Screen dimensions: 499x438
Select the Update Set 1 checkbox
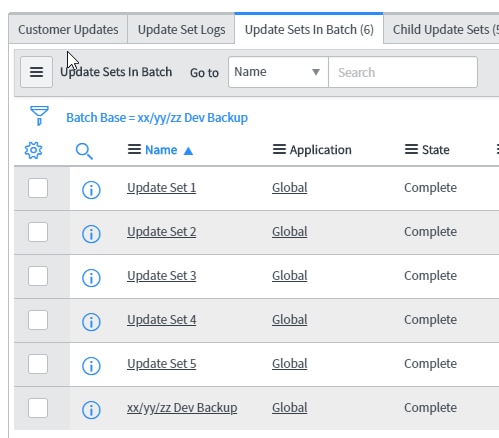click(x=38, y=188)
